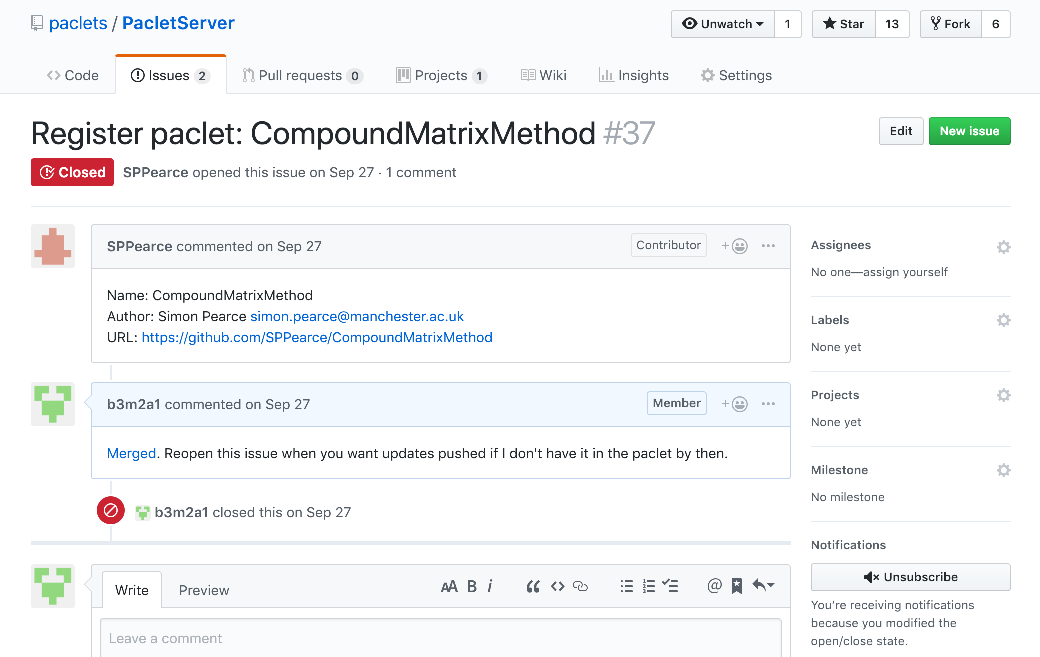Open the Insights tab
Viewport: 1040px width, 657px height.
[634, 76]
